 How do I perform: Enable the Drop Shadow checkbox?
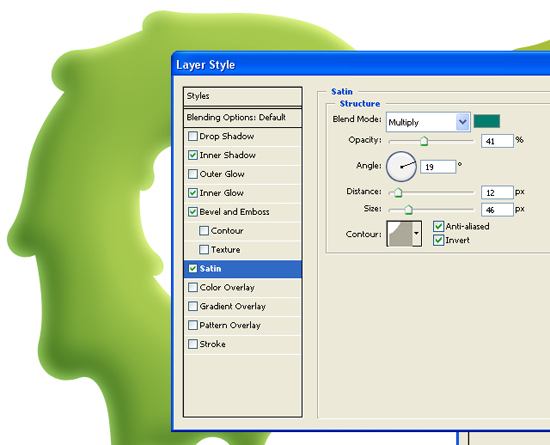pyautogui.click(x=193, y=136)
